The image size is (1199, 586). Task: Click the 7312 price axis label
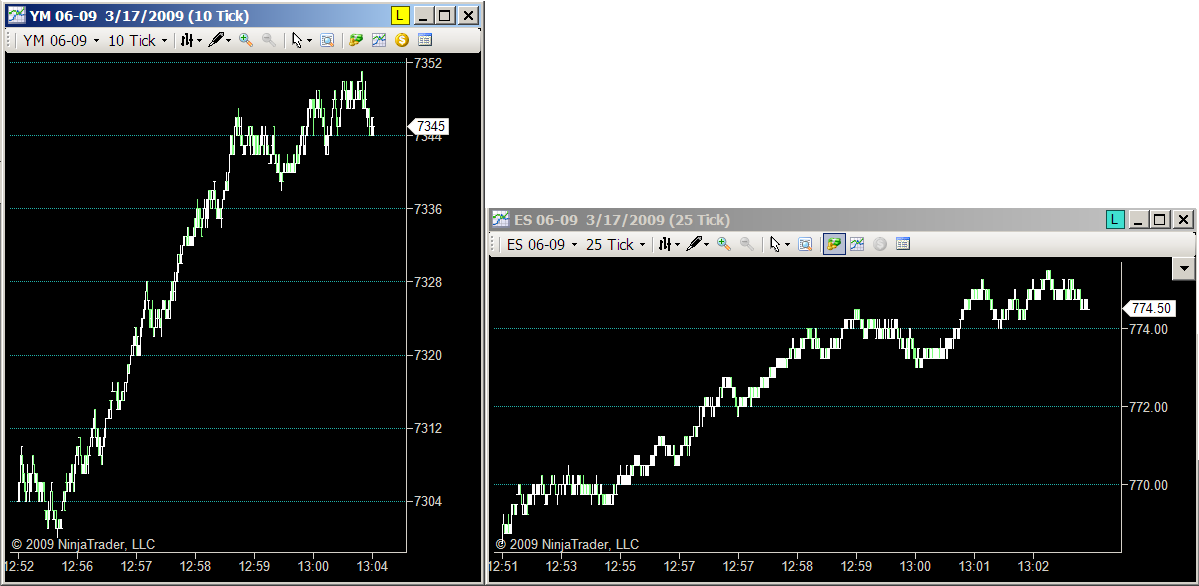point(427,428)
